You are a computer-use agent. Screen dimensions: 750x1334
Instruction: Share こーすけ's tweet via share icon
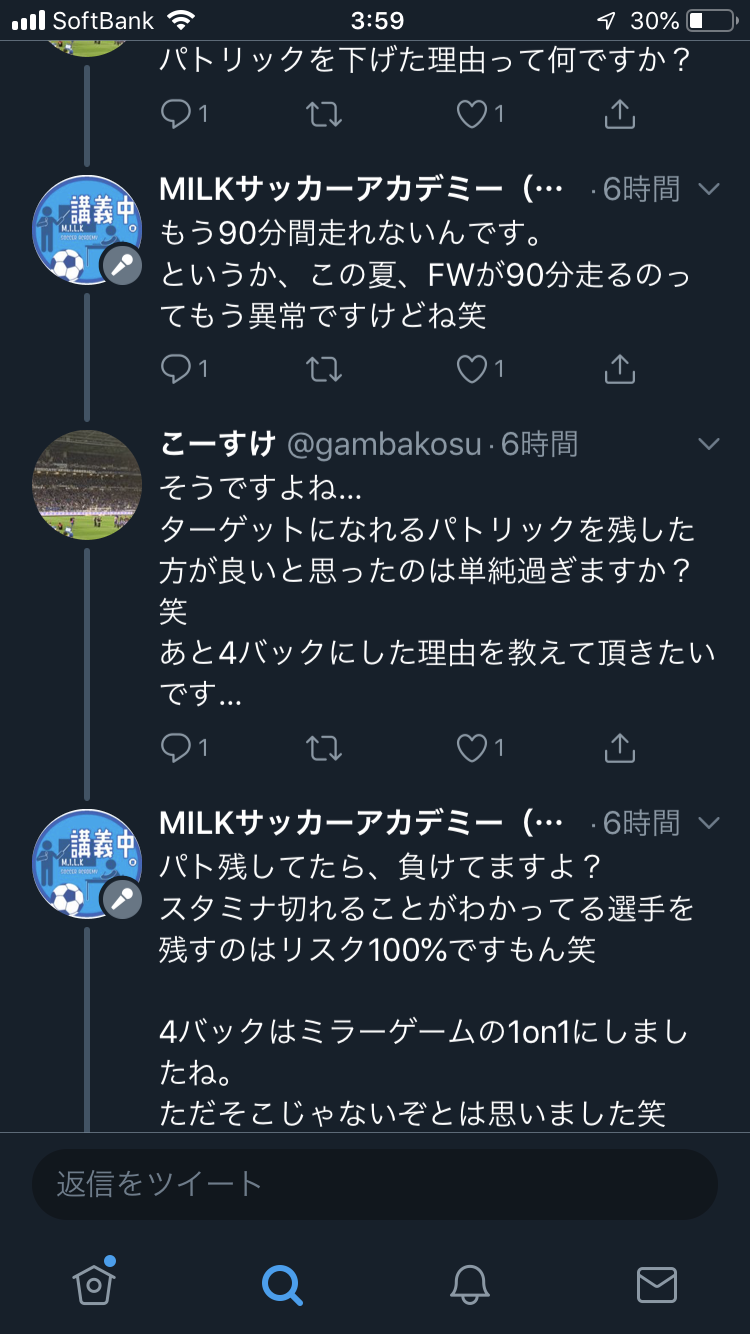click(620, 747)
